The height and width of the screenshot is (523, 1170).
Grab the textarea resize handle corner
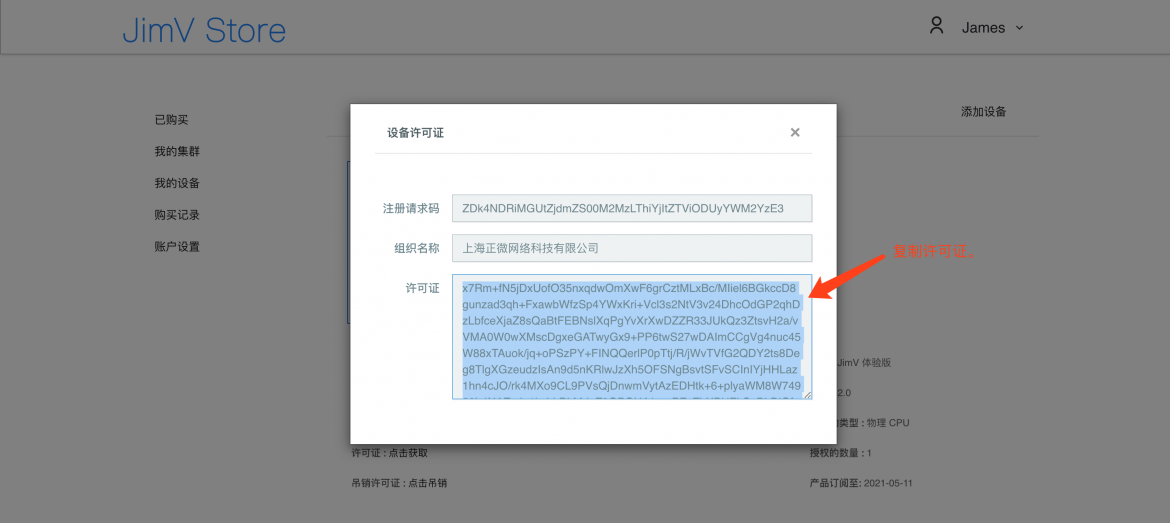point(807,395)
